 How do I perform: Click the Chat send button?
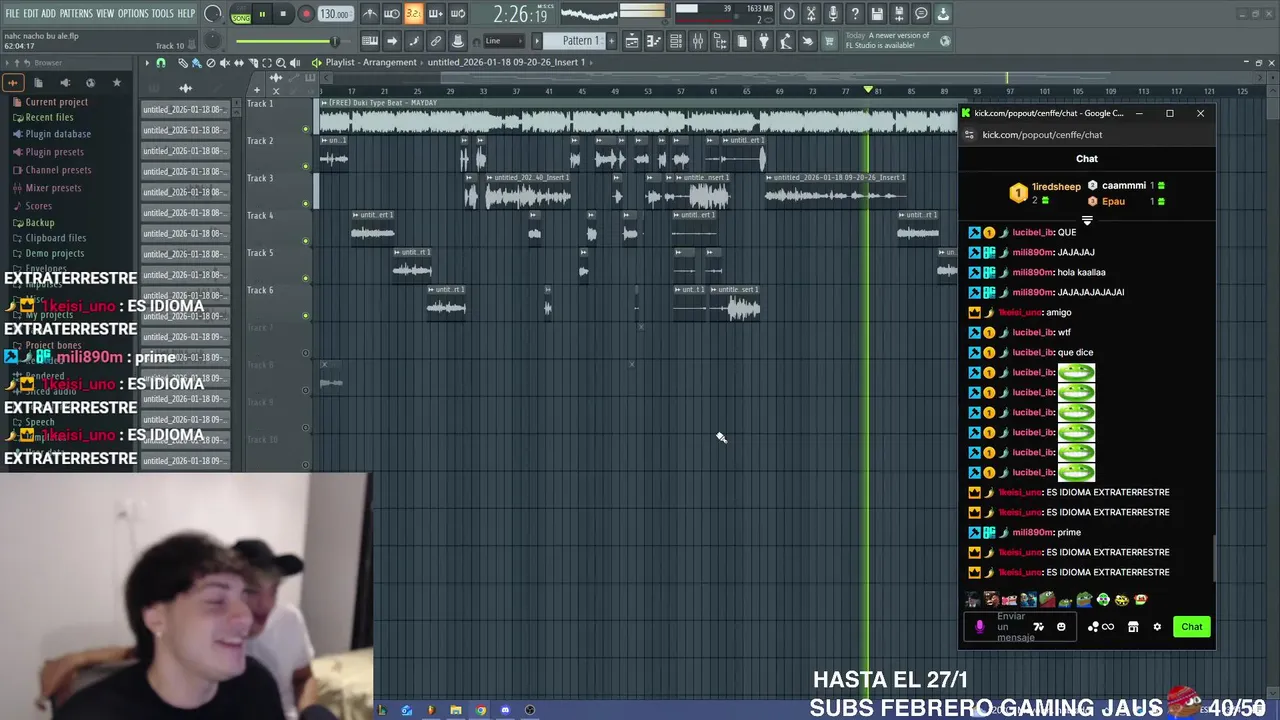click(x=1191, y=627)
